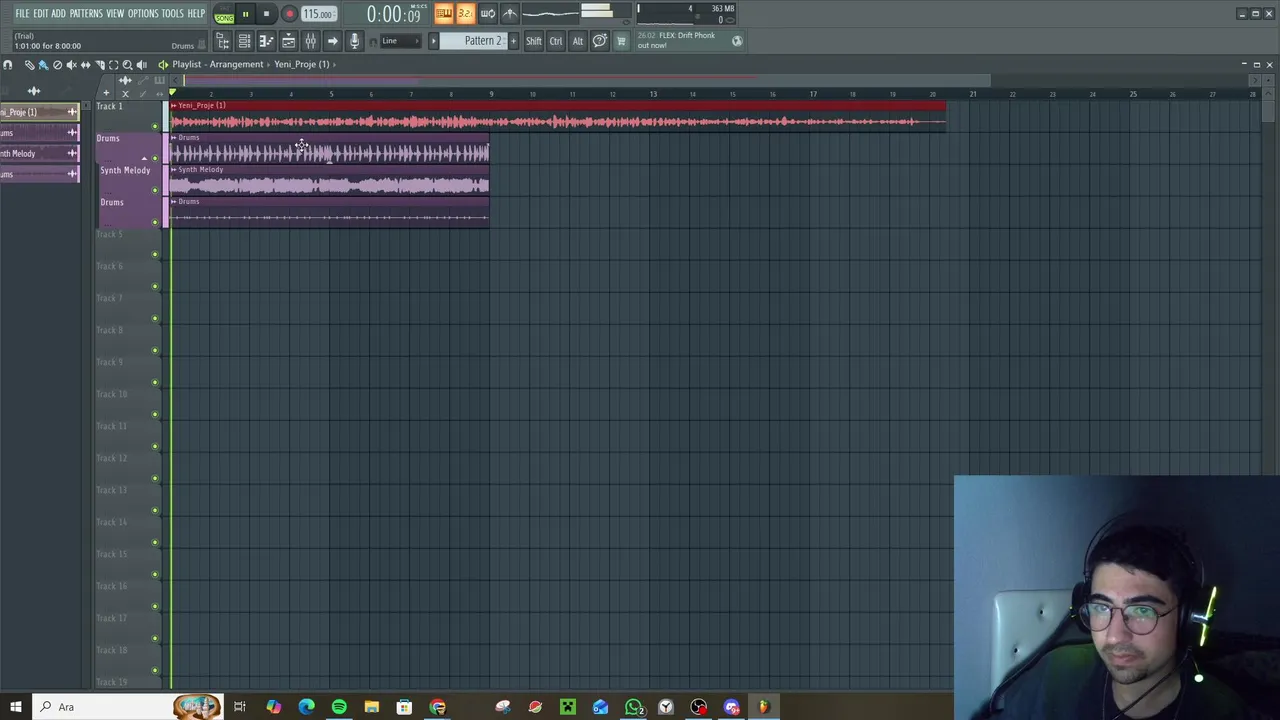Open the Mixer from the toolbar
The image size is (1280, 720).
point(310,41)
